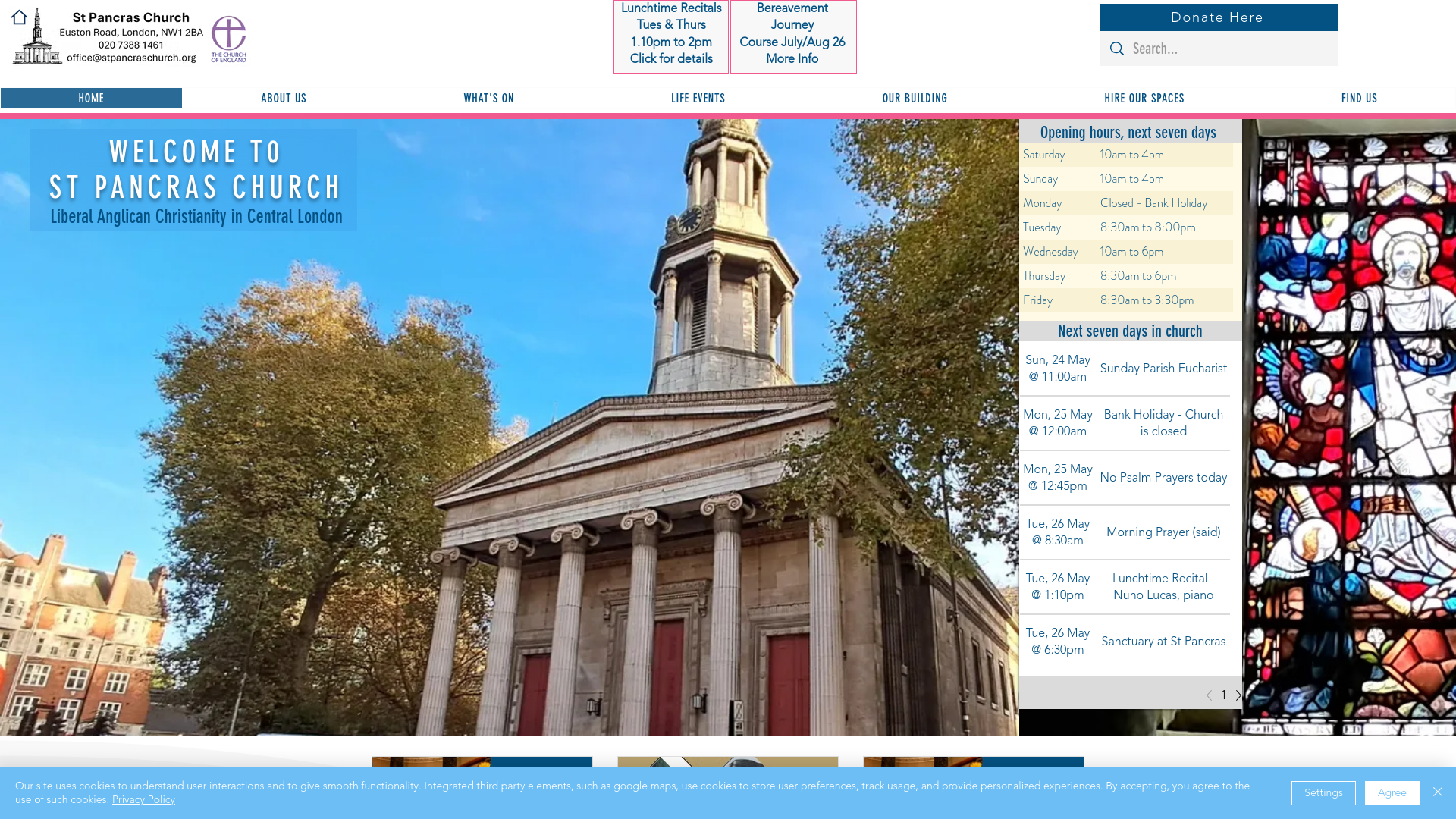Image resolution: width=1456 pixels, height=819 pixels.
Task: Open the Privacy Policy link
Action: [143, 799]
